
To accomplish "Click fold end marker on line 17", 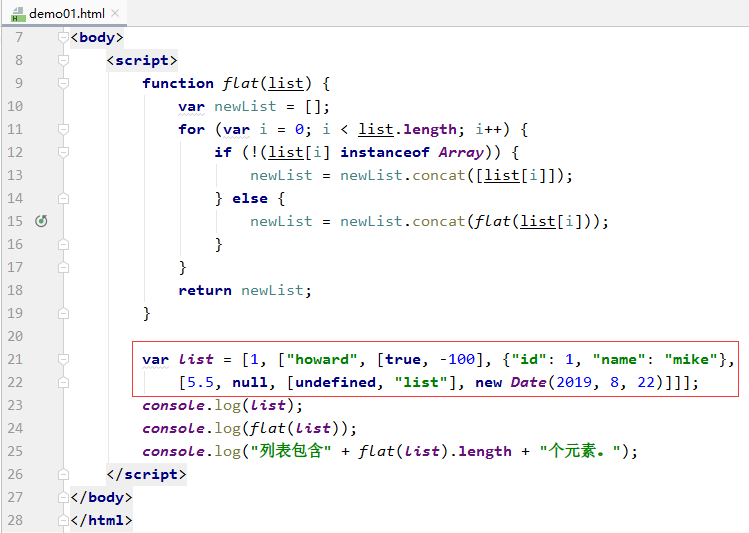I will (63, 267).
